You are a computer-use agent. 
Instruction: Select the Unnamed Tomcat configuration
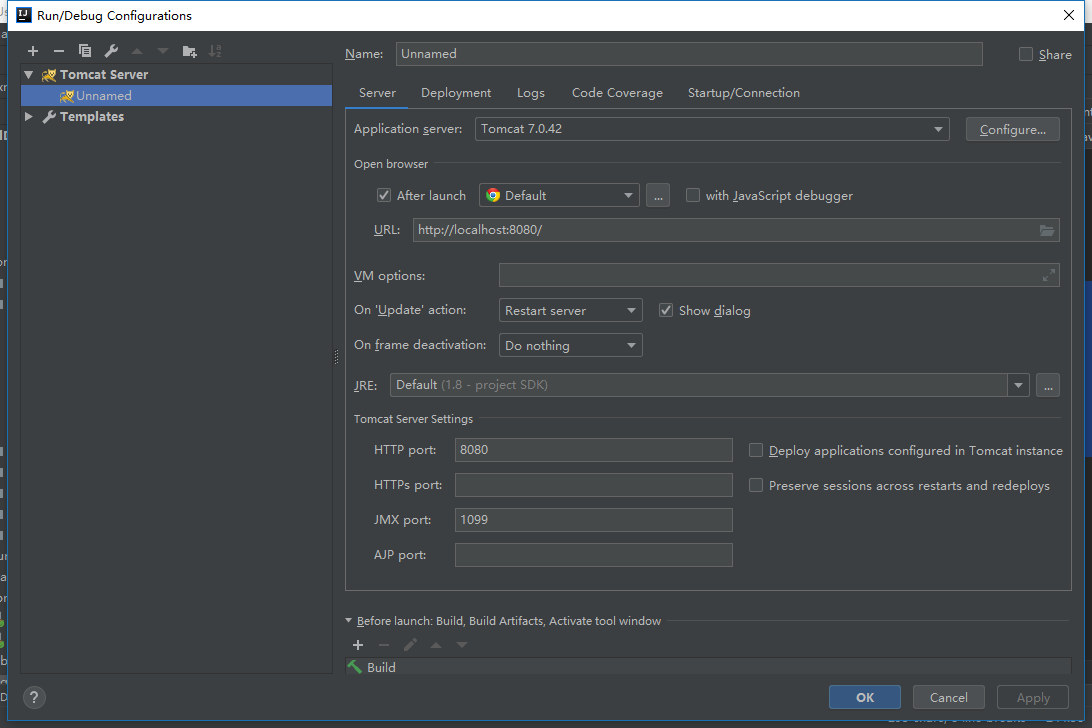tap(176, 95)
